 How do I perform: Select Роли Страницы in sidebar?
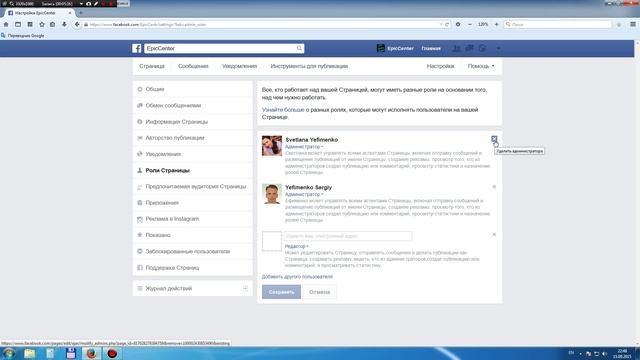pos(193,170)
